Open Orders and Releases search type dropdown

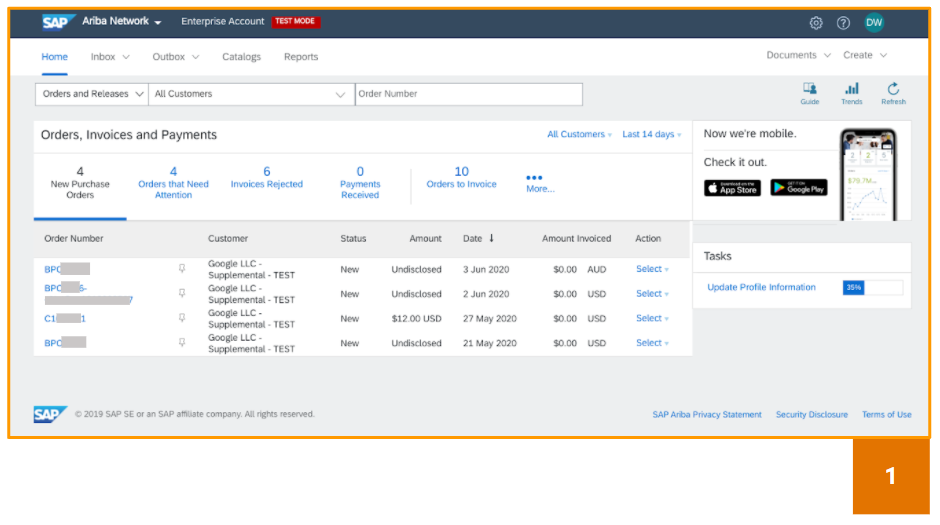[92, 94]
